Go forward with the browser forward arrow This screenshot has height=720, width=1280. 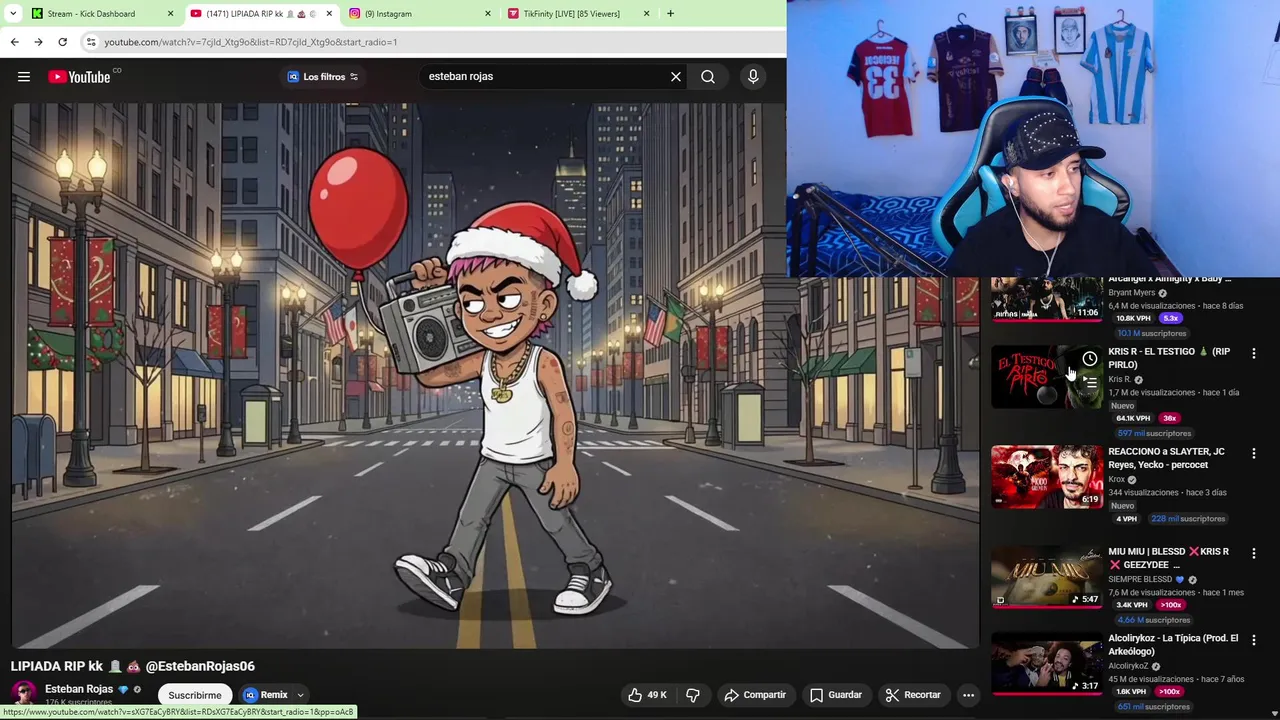[38, 42]
